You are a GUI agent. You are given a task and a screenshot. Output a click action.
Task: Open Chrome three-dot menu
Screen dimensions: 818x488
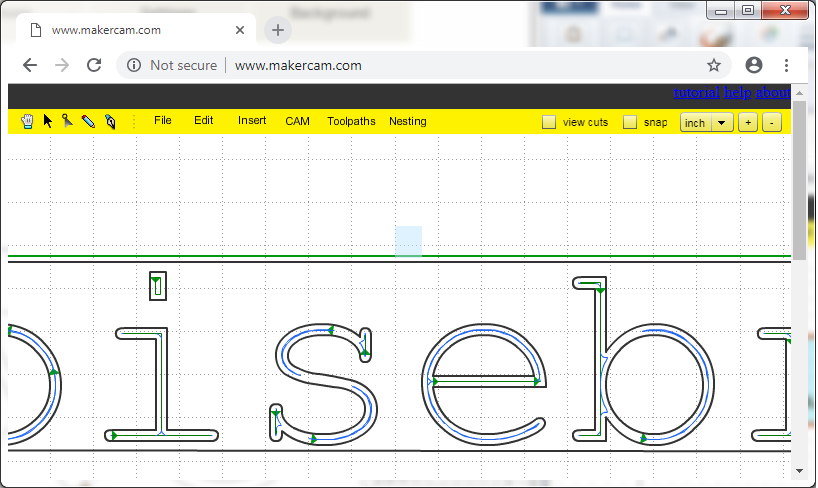787,65
